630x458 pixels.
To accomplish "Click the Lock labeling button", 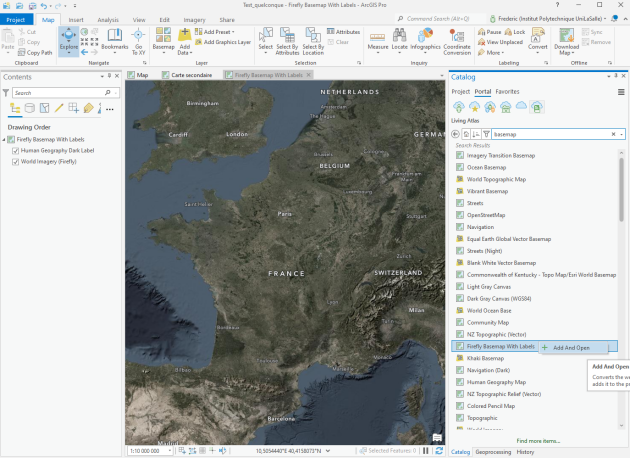I will pos(515,32).
